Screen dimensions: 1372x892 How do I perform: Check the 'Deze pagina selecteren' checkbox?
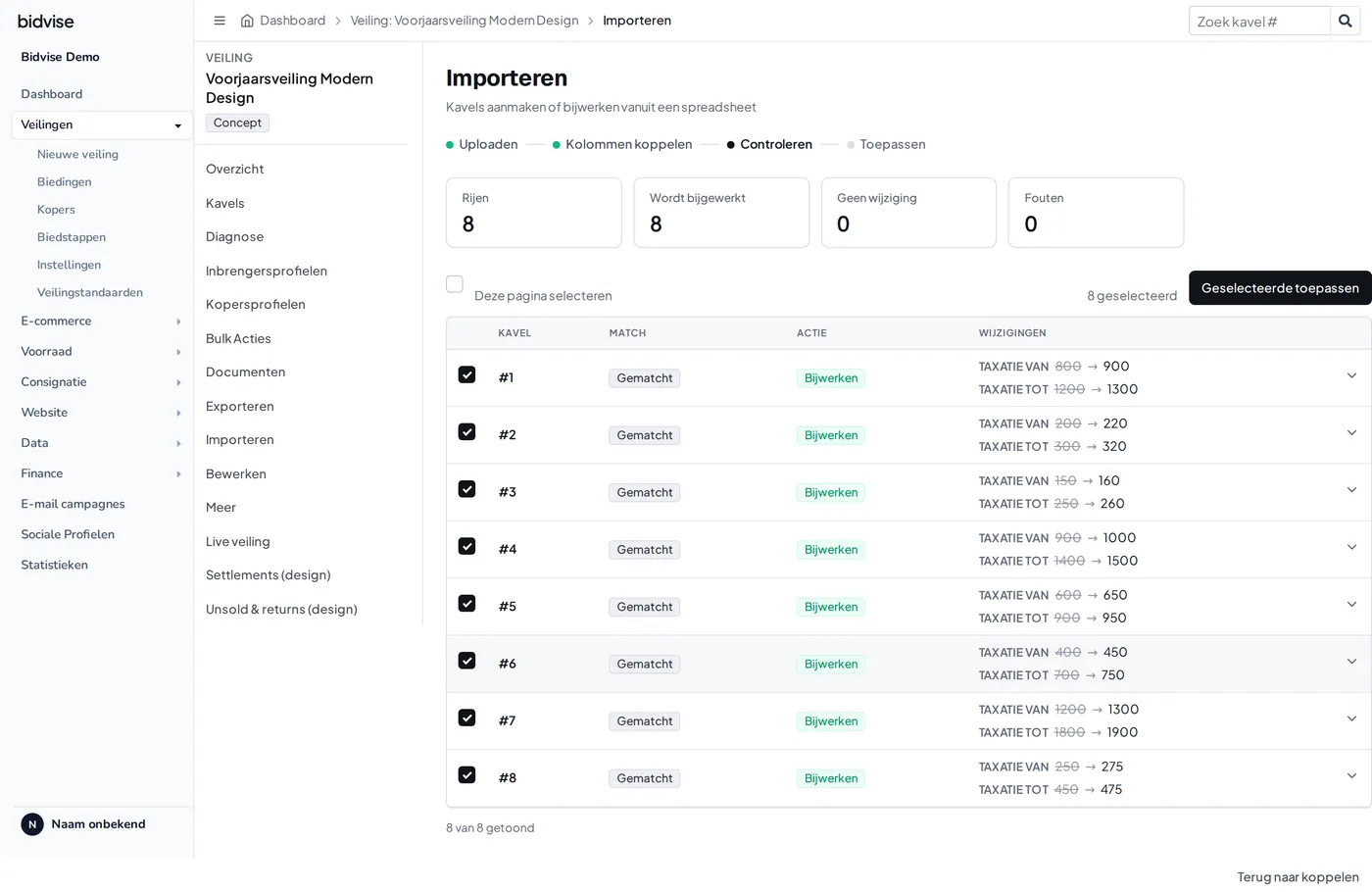(455, 284)
